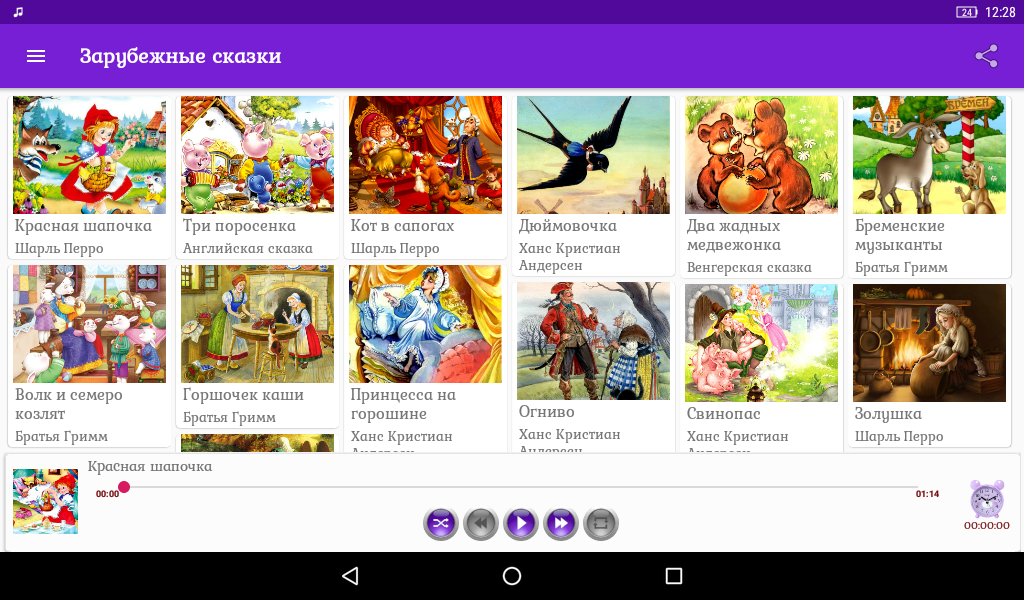This screenshot has width=1024, height=600.
Task: Open the Три поросенка story image
Action: click(x=257, y=155)
